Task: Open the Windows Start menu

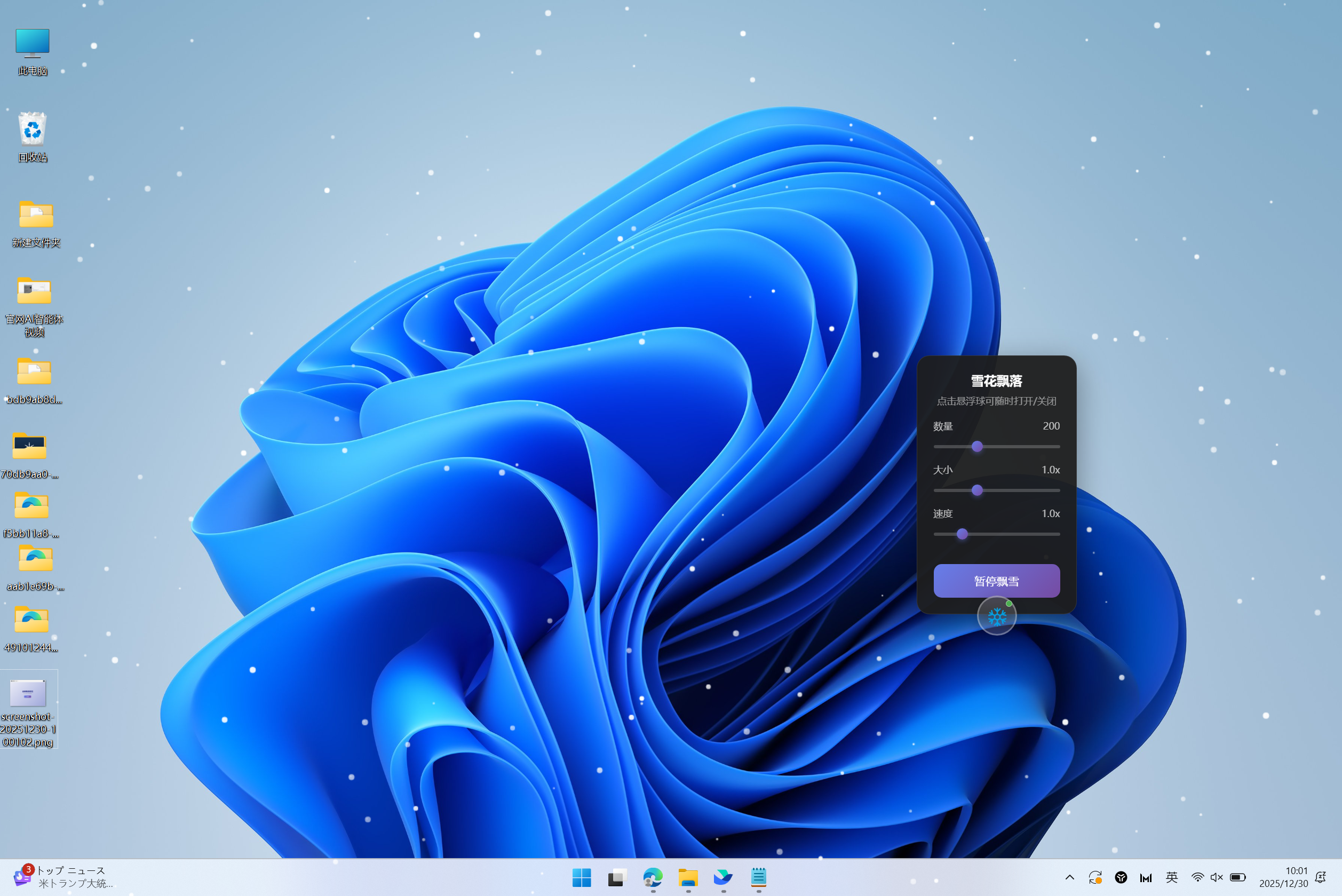Action: click(x=582, y=877)
